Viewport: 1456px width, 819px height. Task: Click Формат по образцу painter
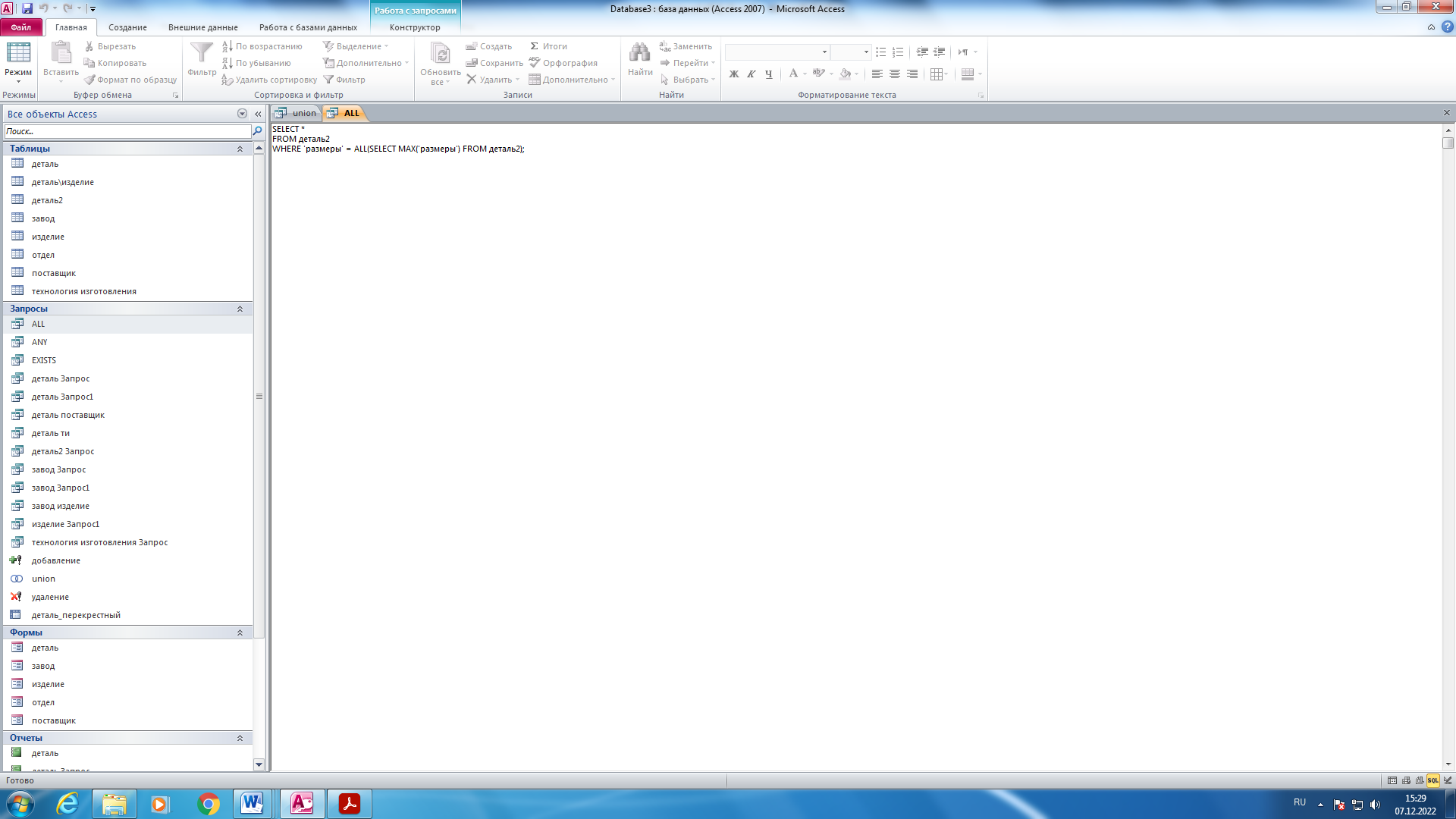130,80
